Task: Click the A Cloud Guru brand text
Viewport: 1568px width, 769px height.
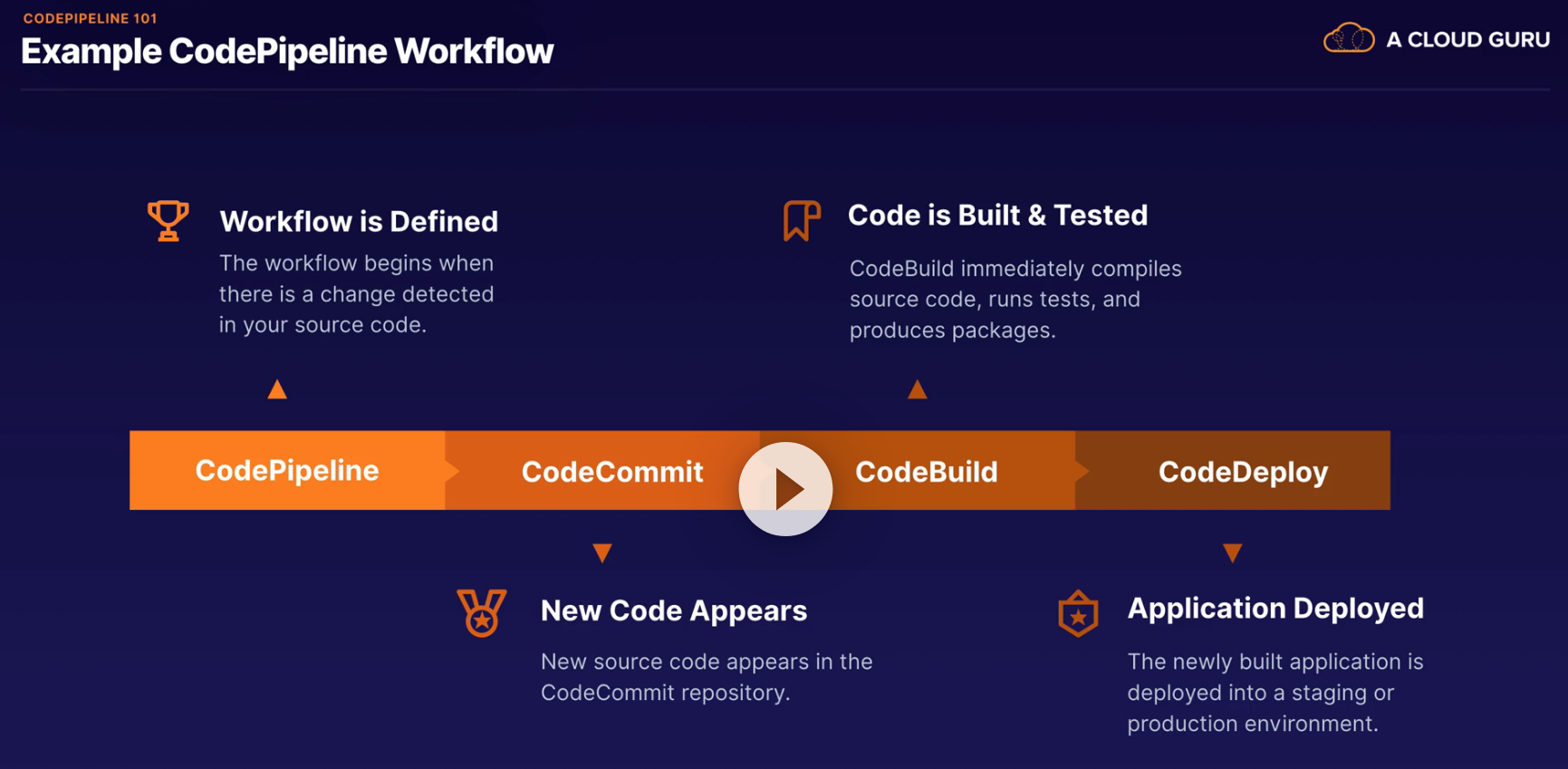Action: (1467, 40)
